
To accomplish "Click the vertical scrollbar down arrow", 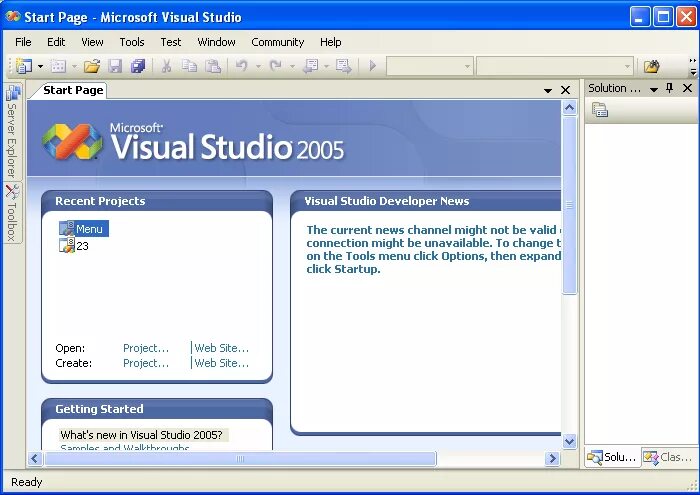I will [570, 441].
